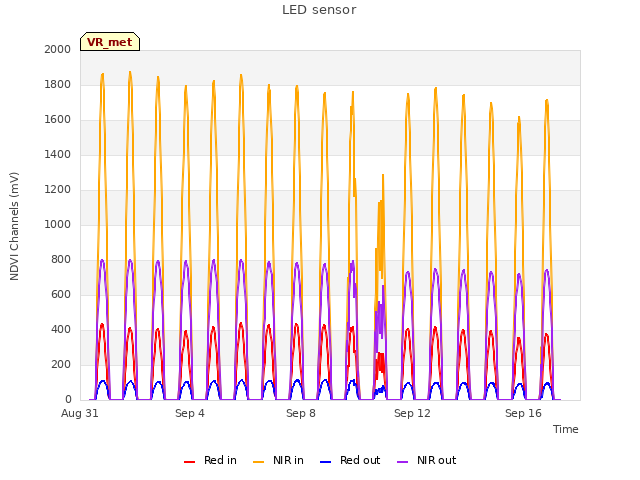Click the orange swatch beside NIR in

tap(259, 462)
